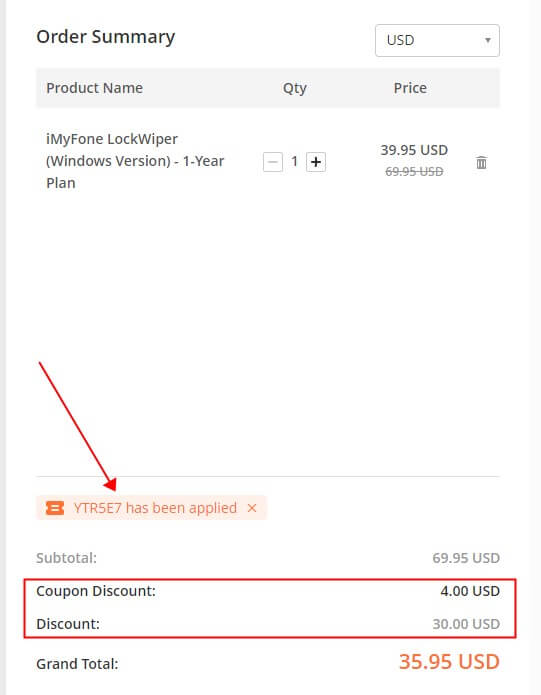Select the iMyFone LockWiper product name

coord(135,161)
